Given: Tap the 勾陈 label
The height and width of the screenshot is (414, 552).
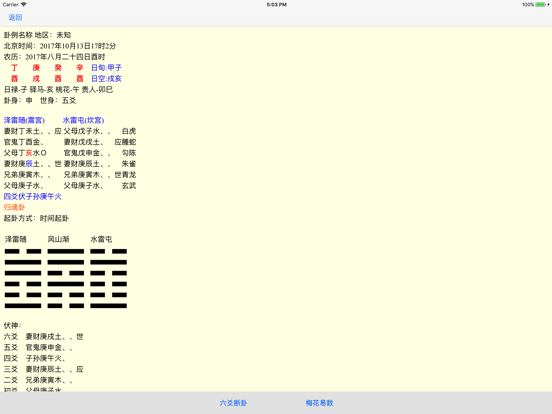Looking at the screenshot, I should click(x=129, y=153).
